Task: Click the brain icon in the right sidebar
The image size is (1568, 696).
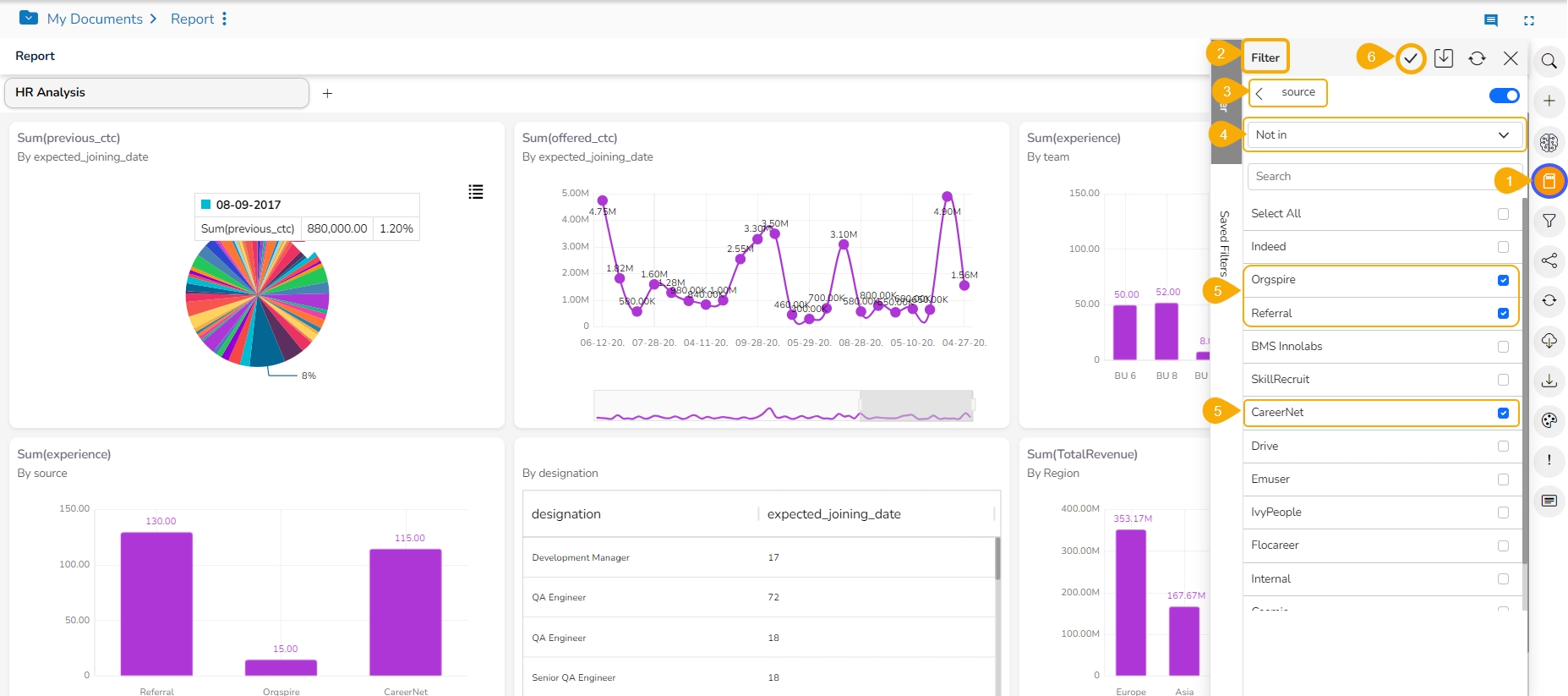Action: [1549, 142]
